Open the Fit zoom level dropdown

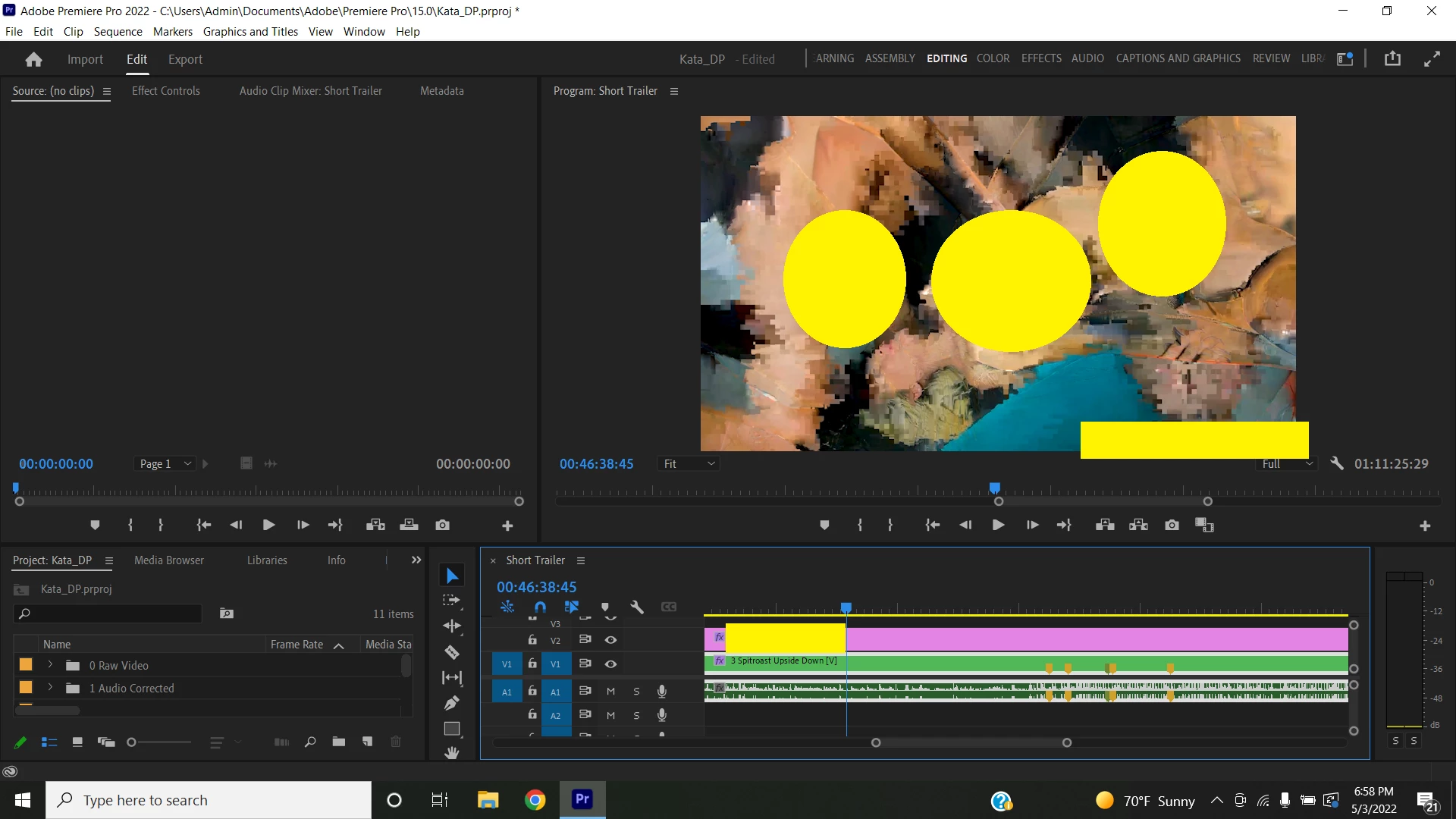click(689, 463)
